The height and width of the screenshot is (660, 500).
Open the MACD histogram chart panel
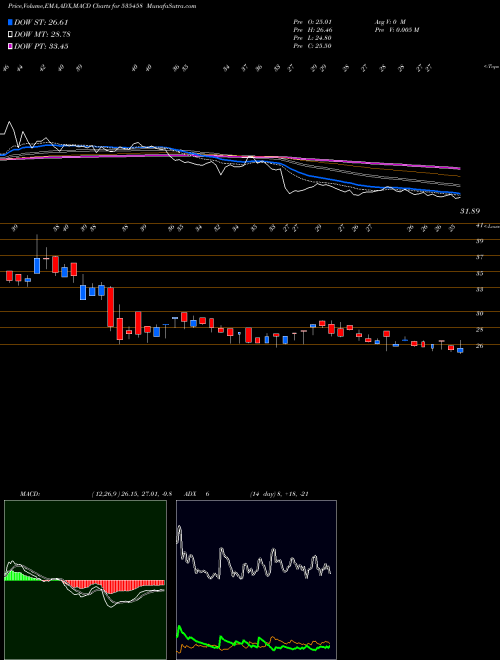coord(85,580)
